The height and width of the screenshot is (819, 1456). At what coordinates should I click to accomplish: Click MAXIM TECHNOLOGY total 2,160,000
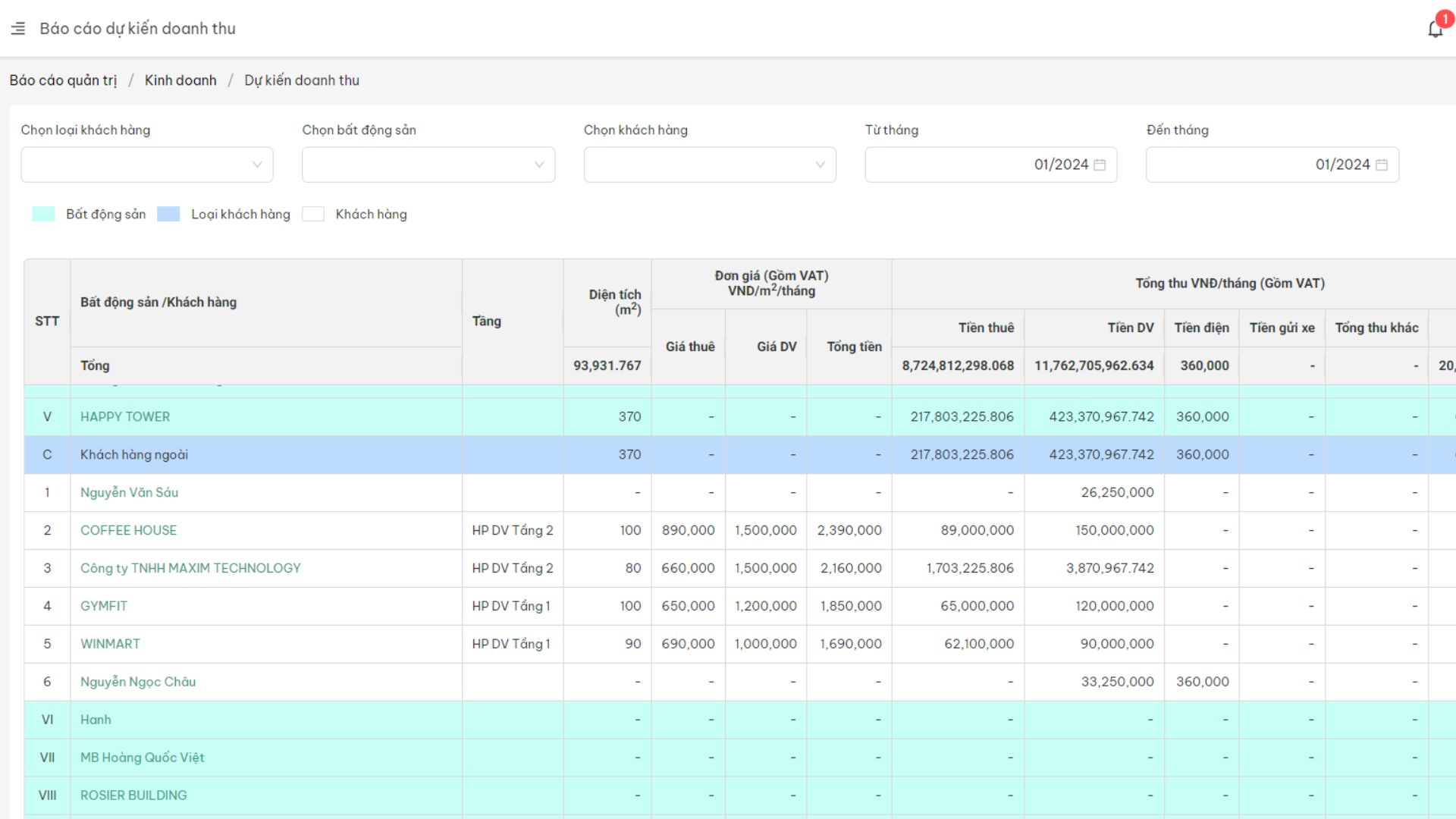(851, 569)
